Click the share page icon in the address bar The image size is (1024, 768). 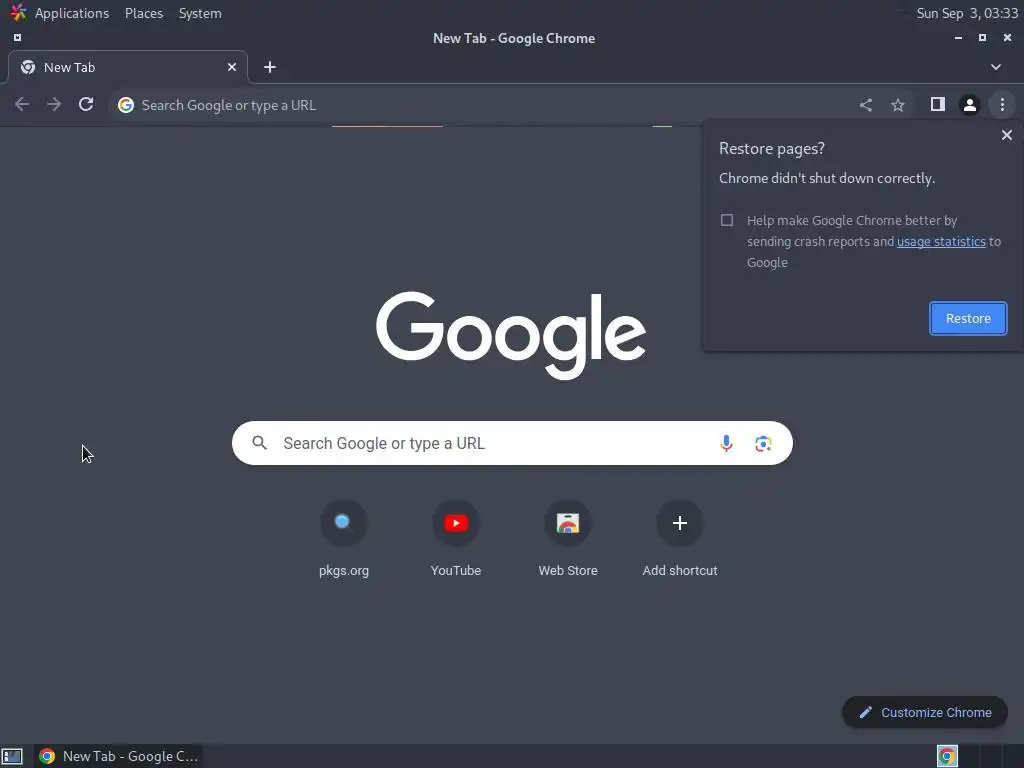865,104
